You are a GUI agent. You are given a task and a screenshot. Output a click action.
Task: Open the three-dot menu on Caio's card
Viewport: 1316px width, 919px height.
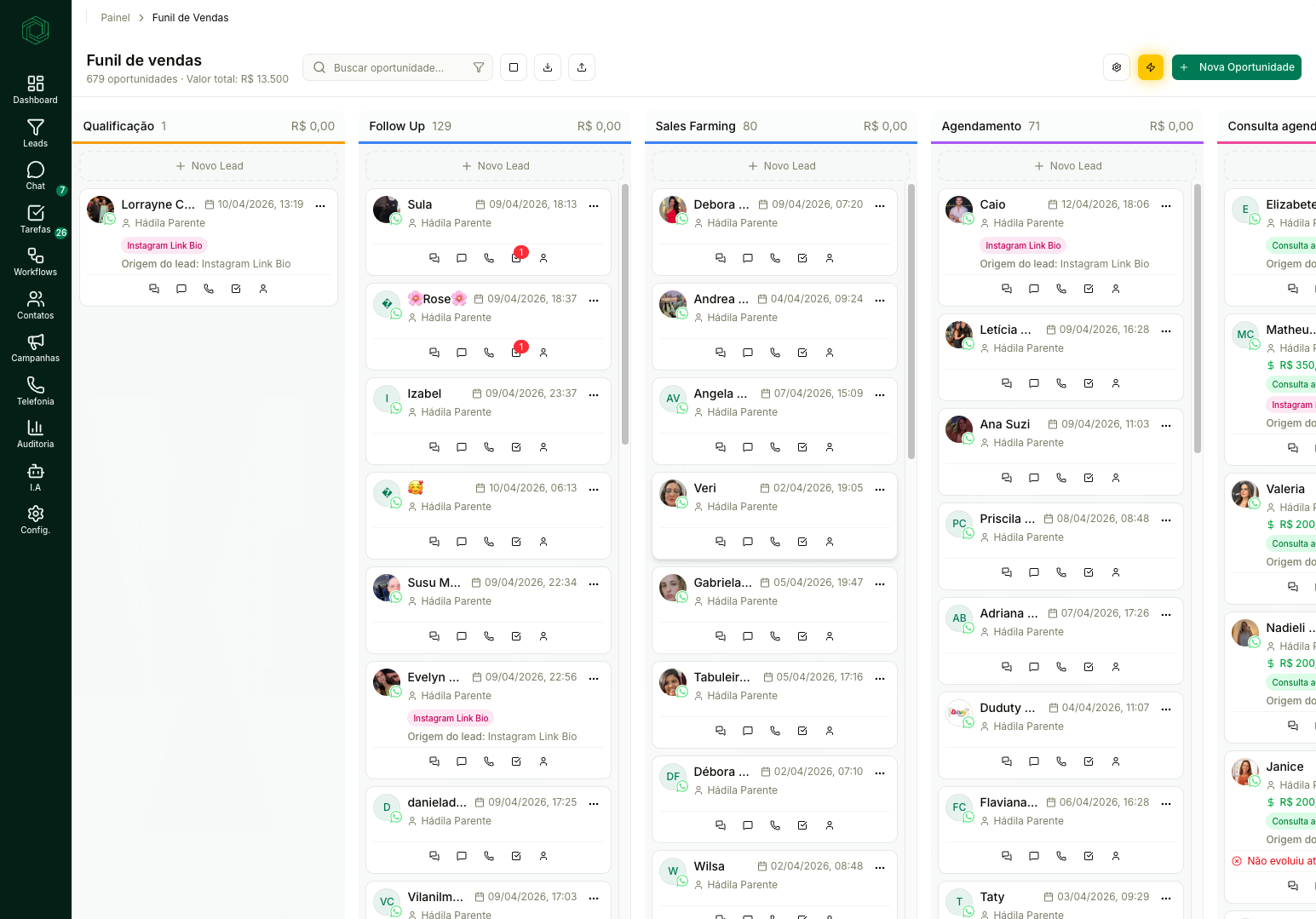1166,205
